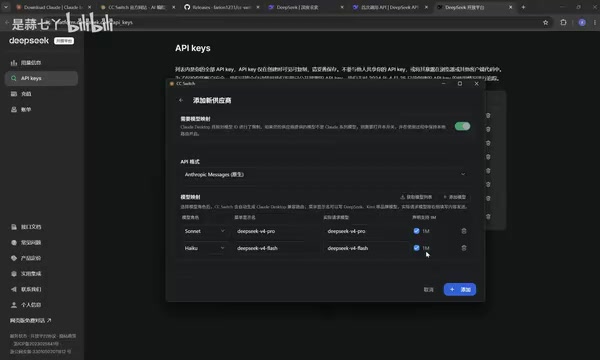Screen dimensions: 600x360
Task: Select API keys in the DeepSeek sidebar
Action: (x=41, y=78)
